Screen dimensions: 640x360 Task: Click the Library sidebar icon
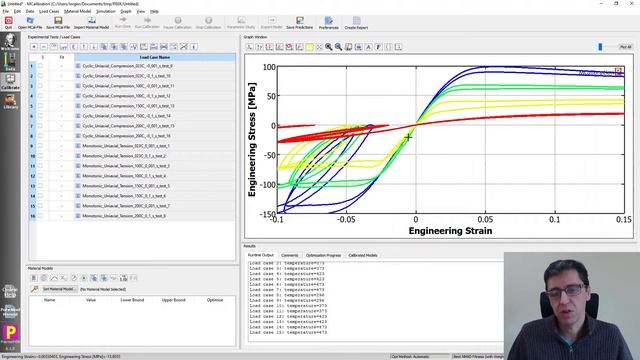10,101
